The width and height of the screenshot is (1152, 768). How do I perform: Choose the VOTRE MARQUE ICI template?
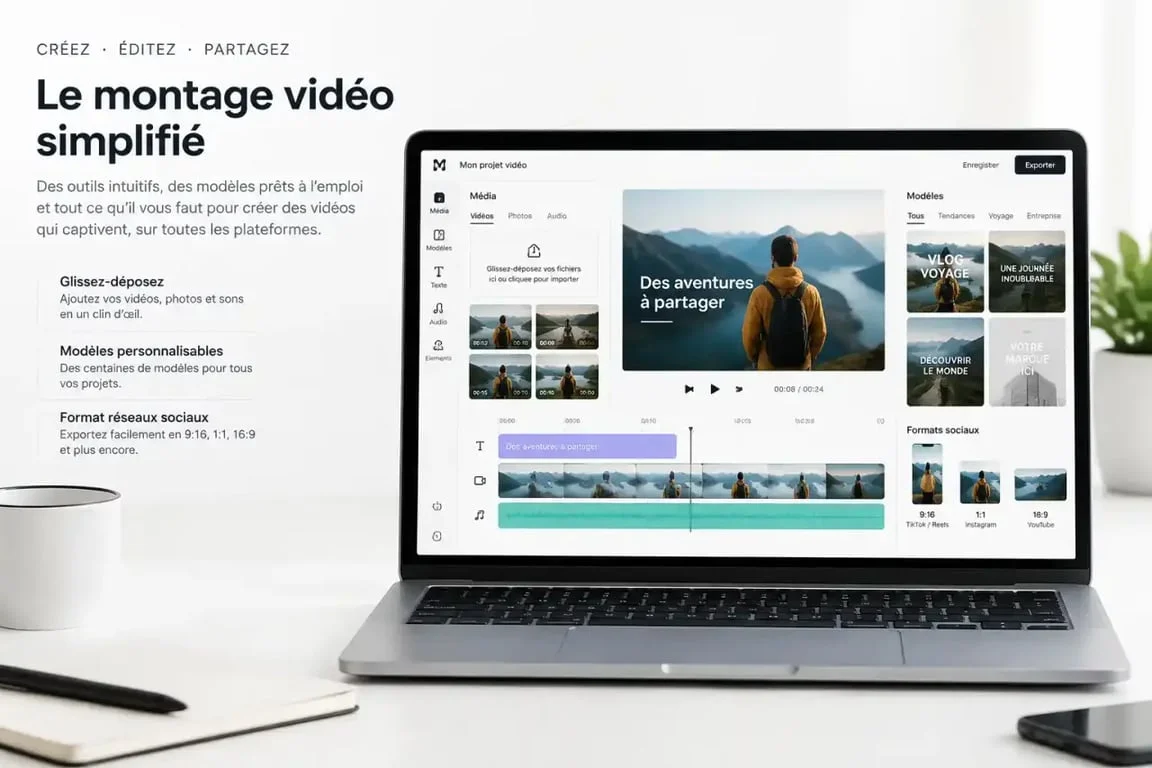pyautogui.click(x=1027, y=362)
